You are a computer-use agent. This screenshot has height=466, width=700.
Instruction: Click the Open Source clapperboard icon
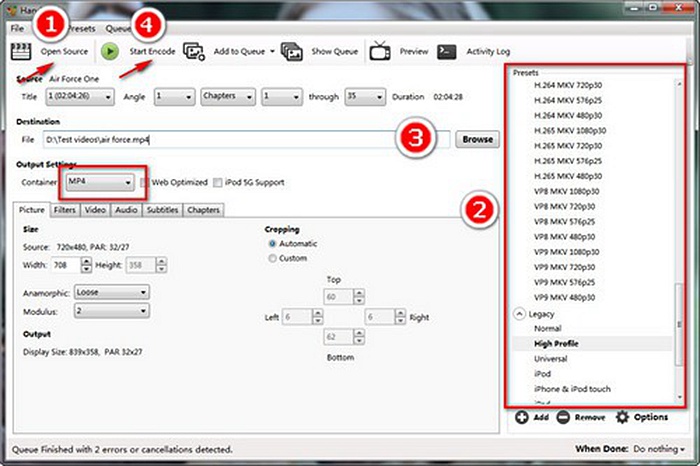tap(21, 51)
